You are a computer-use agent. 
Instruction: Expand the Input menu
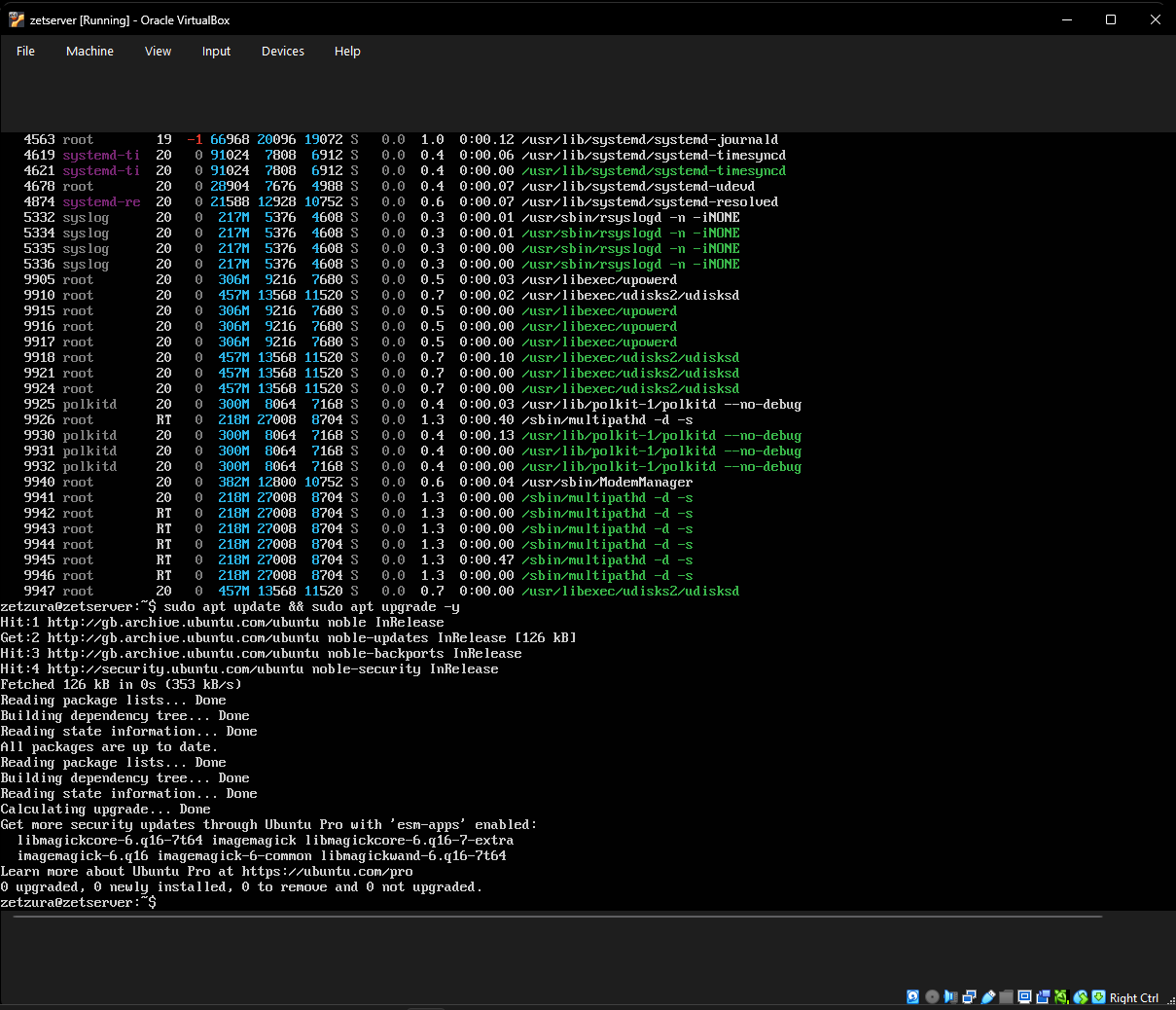pyautogui.click(x=216, y=51)
